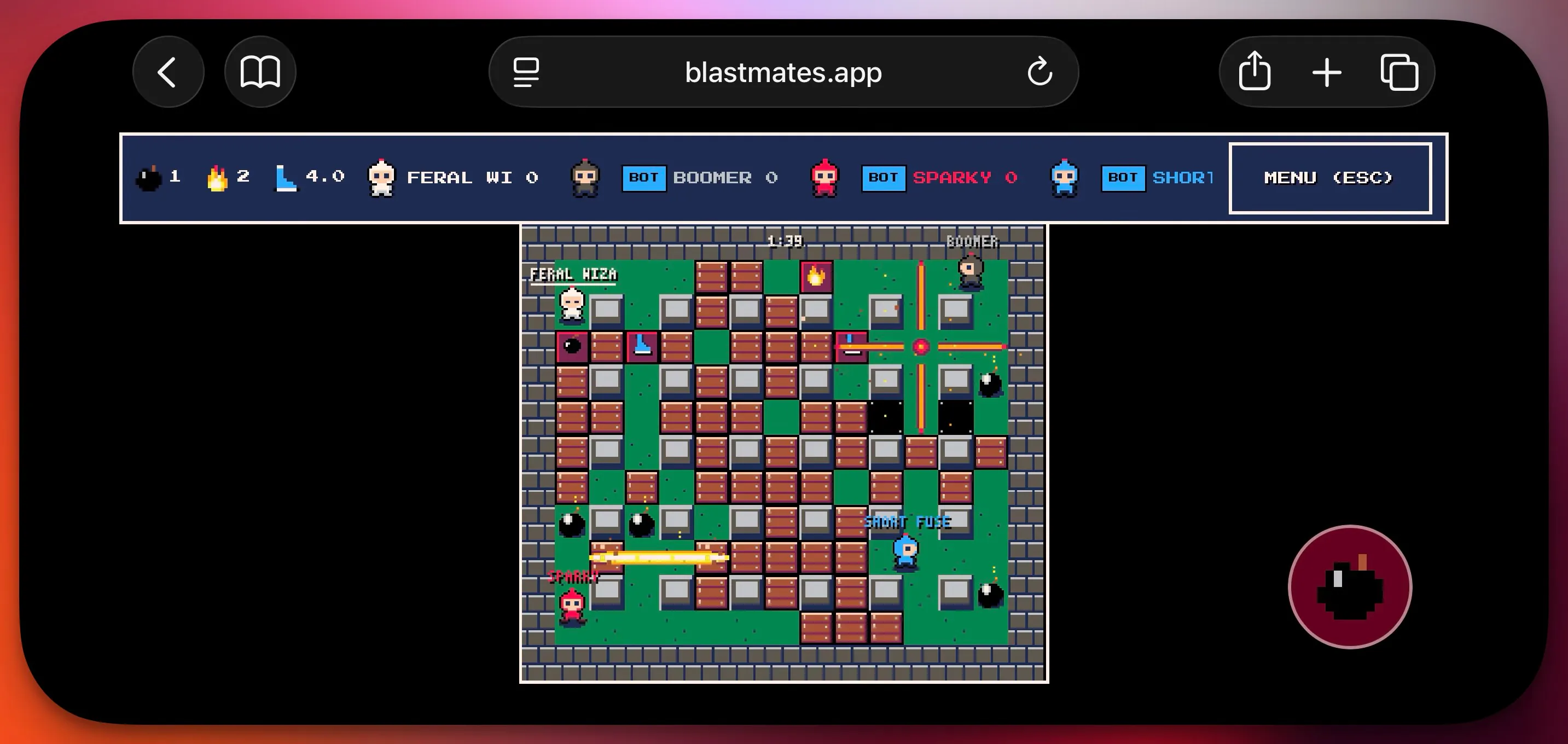This screenshot has height=744, width=1568.
Task: Tap the Safari back arrow button
Action: [x=168, y=72]
